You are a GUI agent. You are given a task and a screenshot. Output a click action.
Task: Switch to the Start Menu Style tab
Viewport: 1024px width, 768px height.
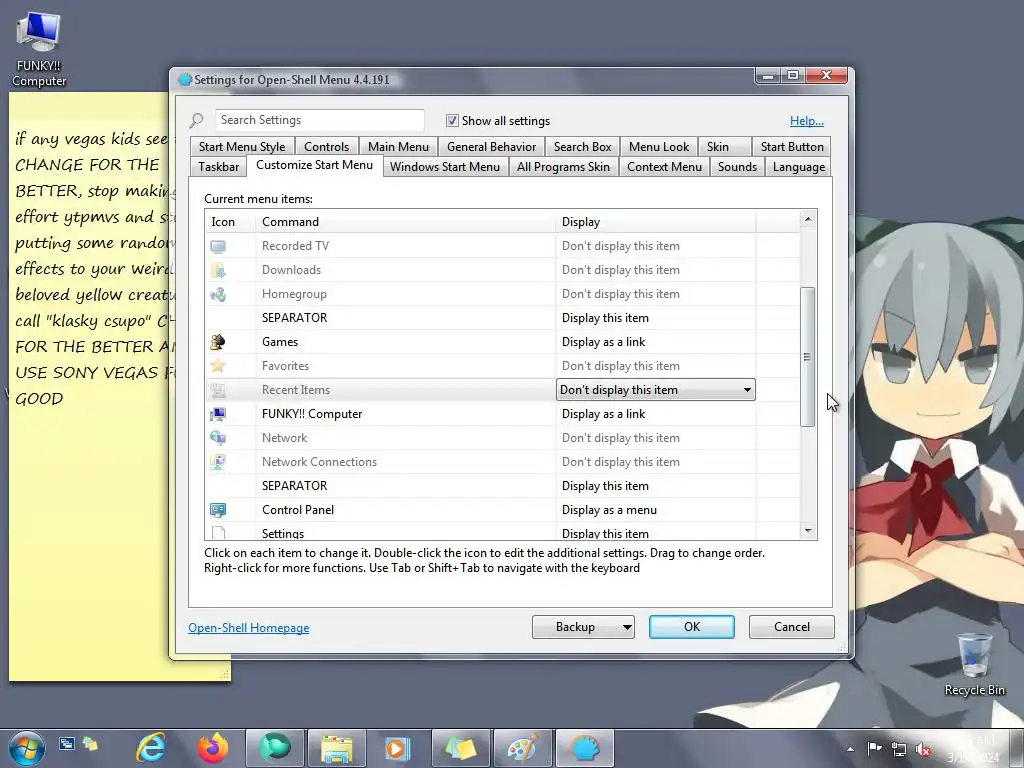click(242, 147)
